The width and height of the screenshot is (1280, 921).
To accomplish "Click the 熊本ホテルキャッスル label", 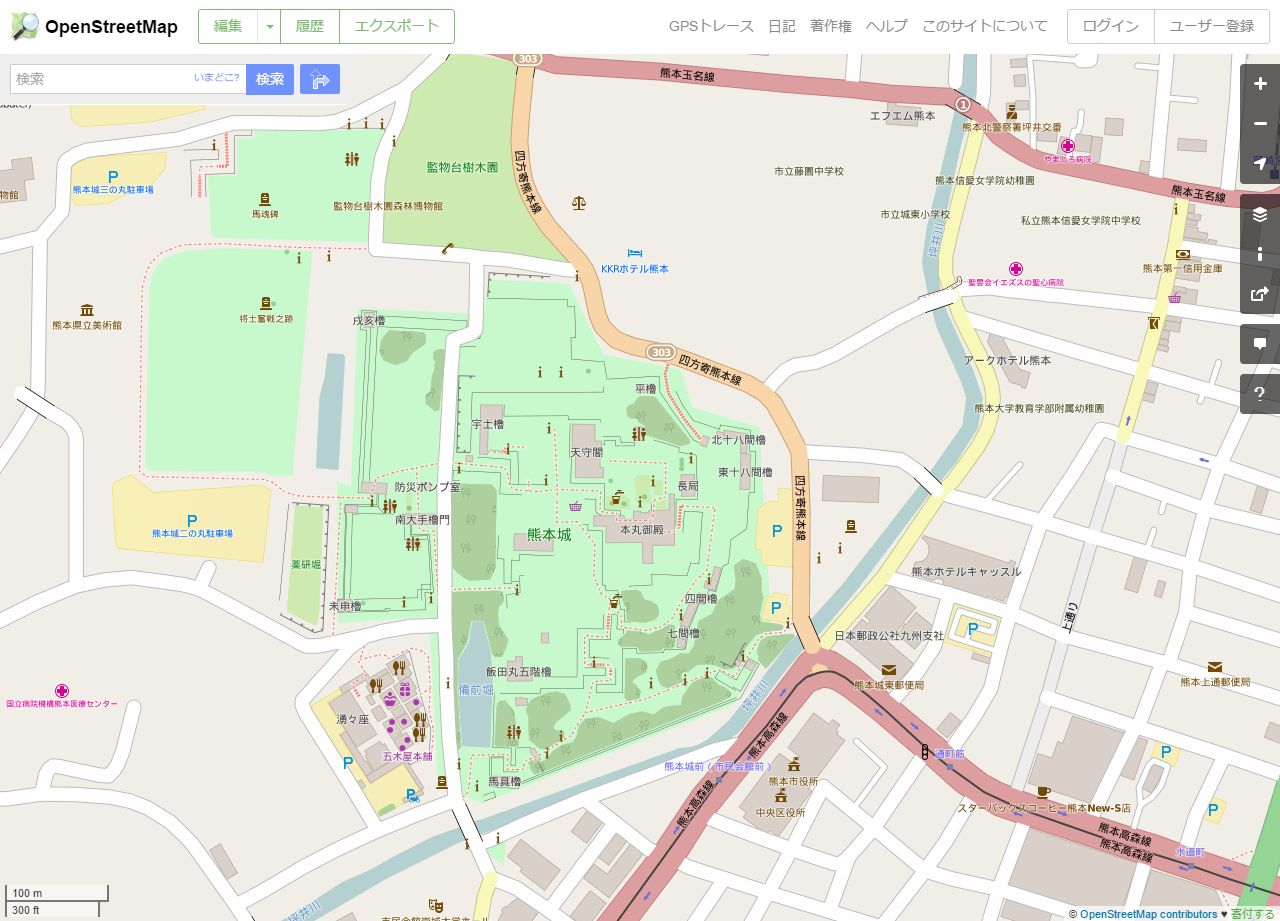I will (x=966, y=572).
